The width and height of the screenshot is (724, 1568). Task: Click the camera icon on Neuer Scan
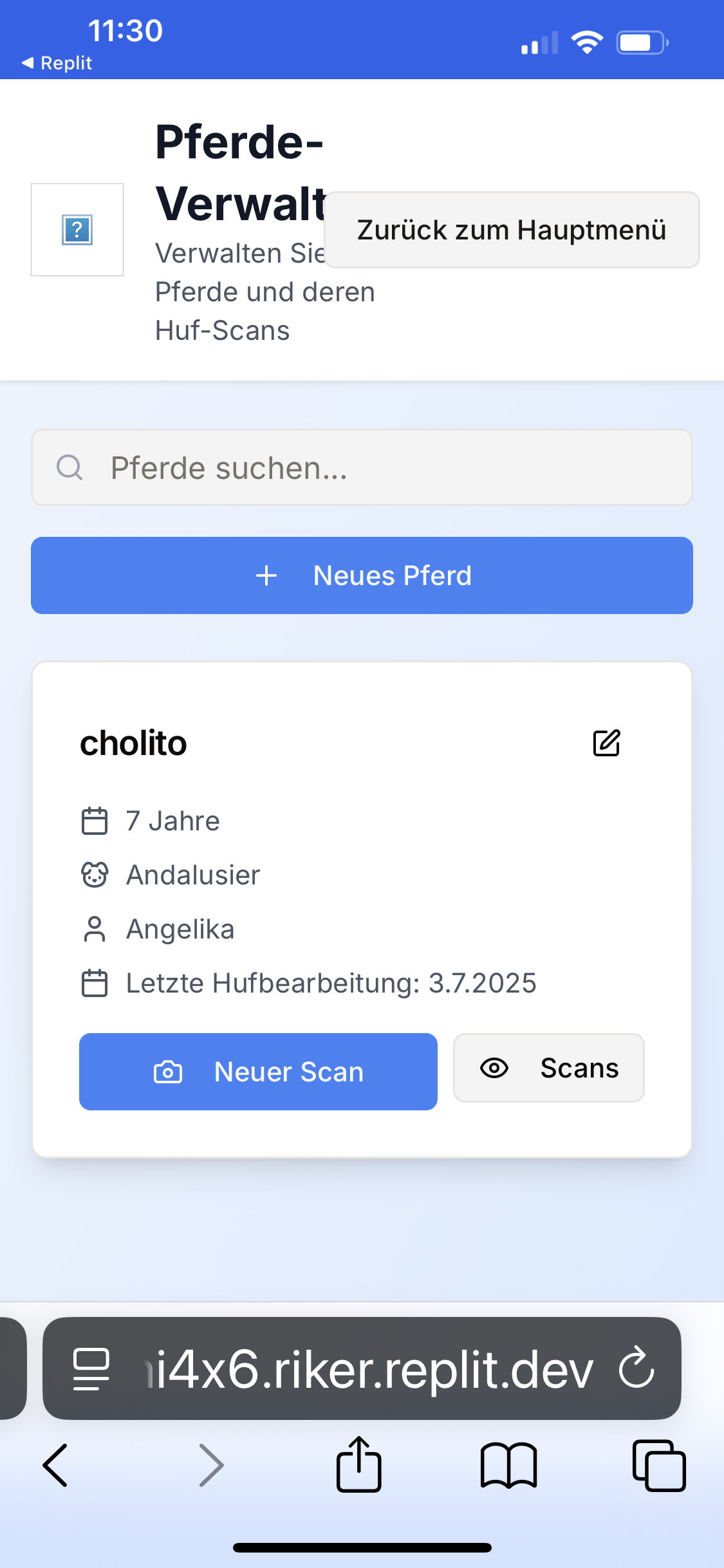(168, 1072)
